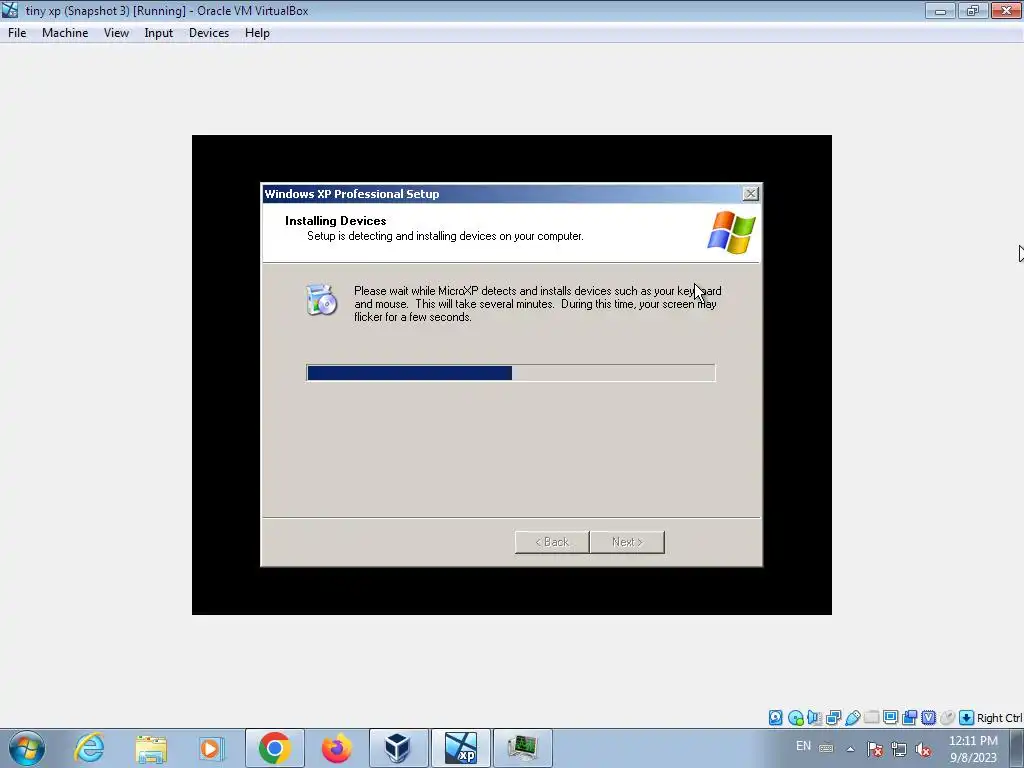Open Windows Media Player from the taskbar
The image size is (1024, 768).
pyautogui.click(x=212, y=748)
